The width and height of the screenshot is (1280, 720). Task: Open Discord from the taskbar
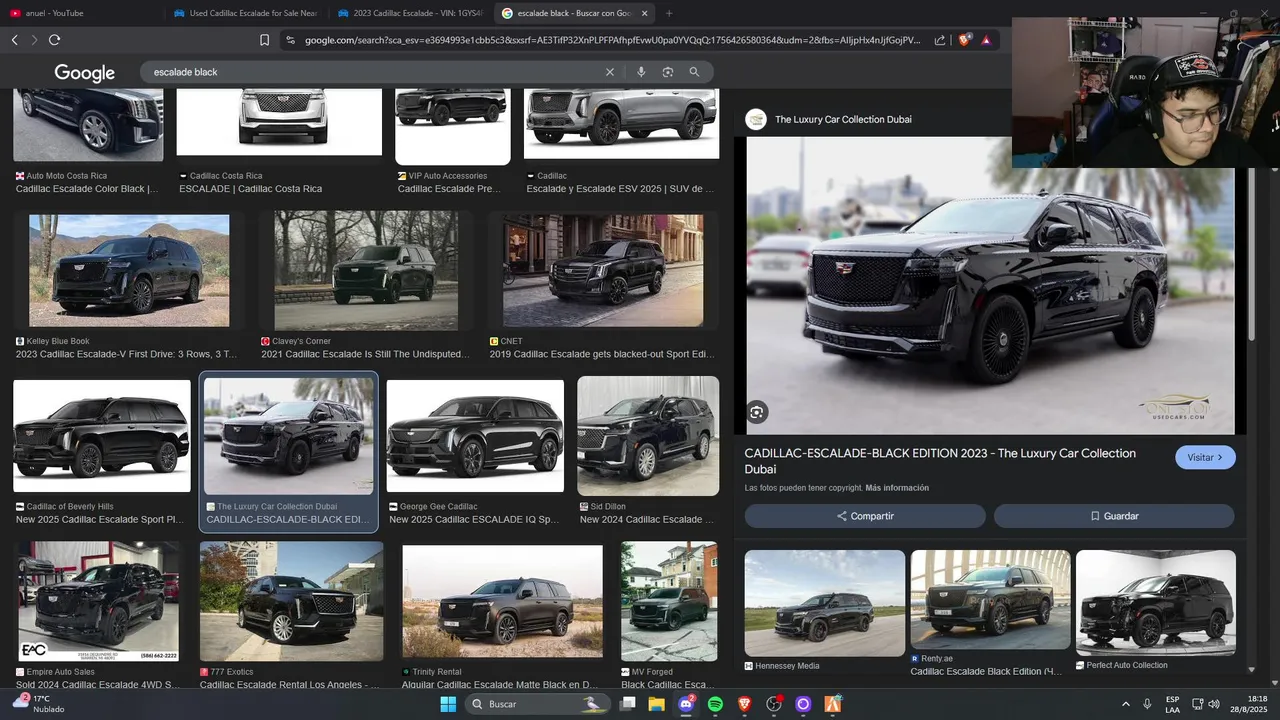pos(686,704)
